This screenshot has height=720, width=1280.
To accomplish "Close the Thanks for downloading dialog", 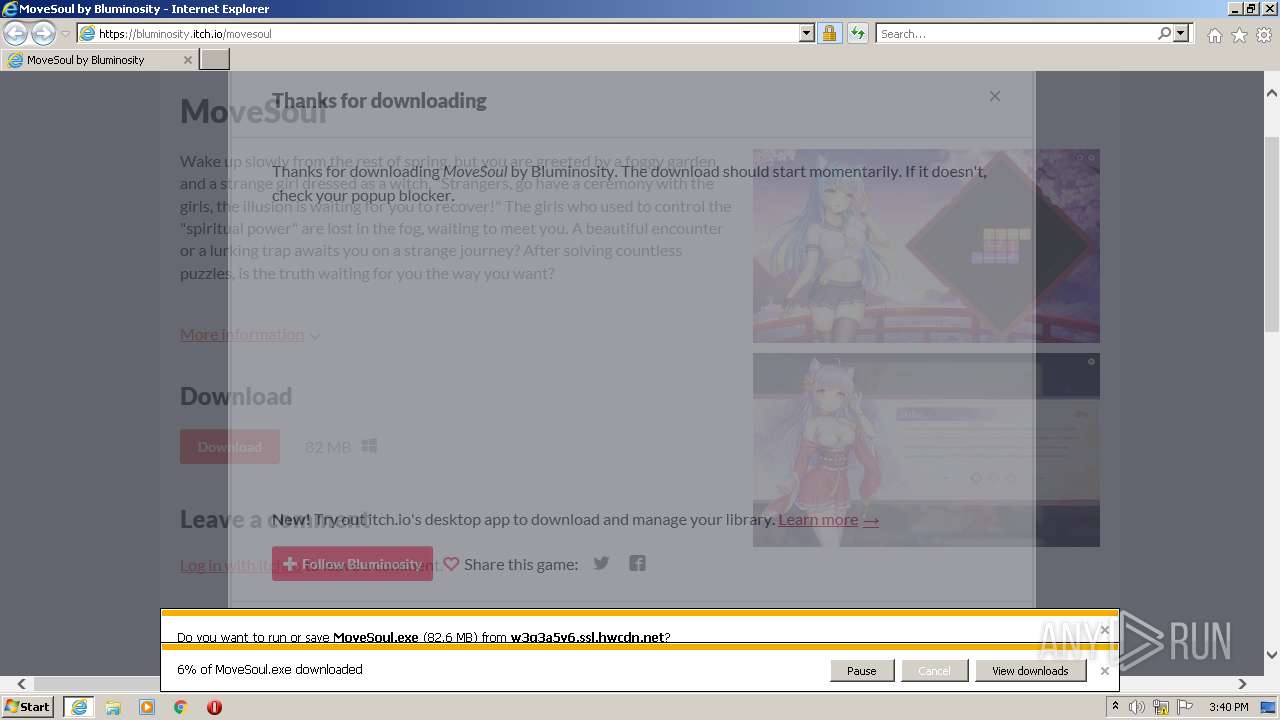I will [994, 96].
